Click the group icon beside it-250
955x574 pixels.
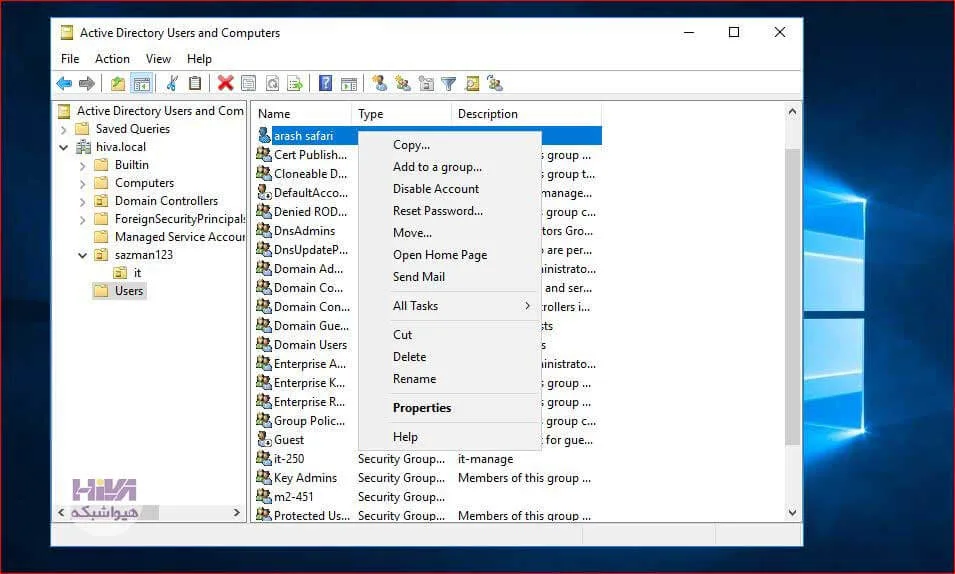(264, 458)
